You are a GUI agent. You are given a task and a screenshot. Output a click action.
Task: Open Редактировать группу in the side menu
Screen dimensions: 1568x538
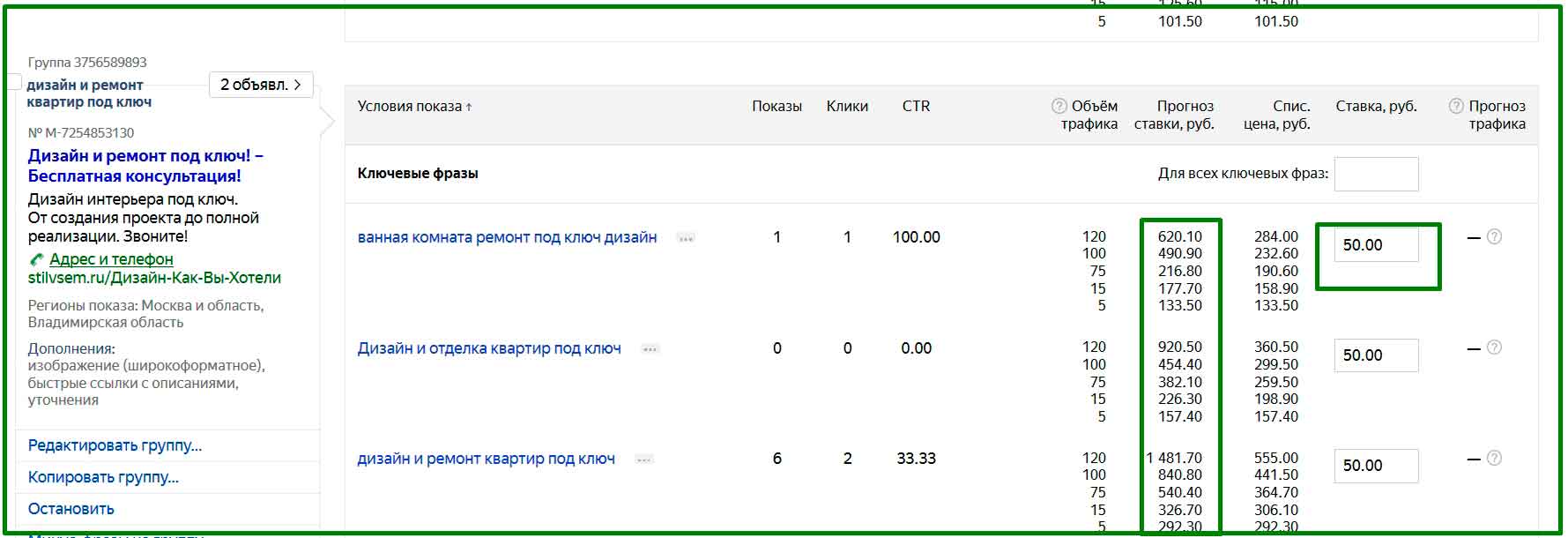click(115, 445)
